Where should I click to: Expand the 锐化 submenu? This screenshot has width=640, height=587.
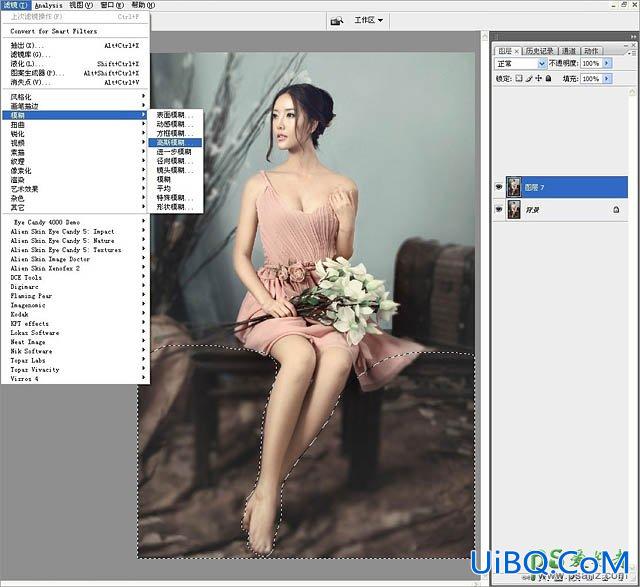[x=75, y=134]
